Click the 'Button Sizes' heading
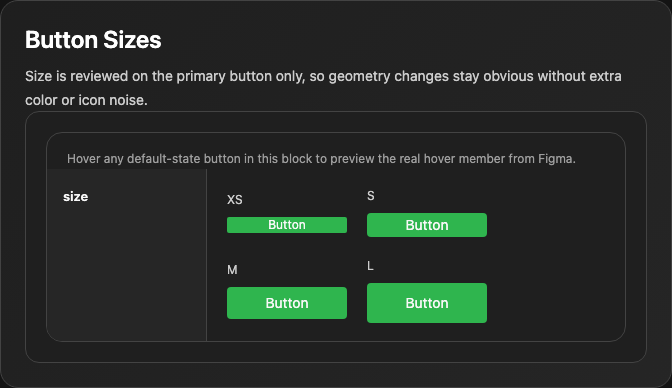672x388 pixels. point(93,40)
